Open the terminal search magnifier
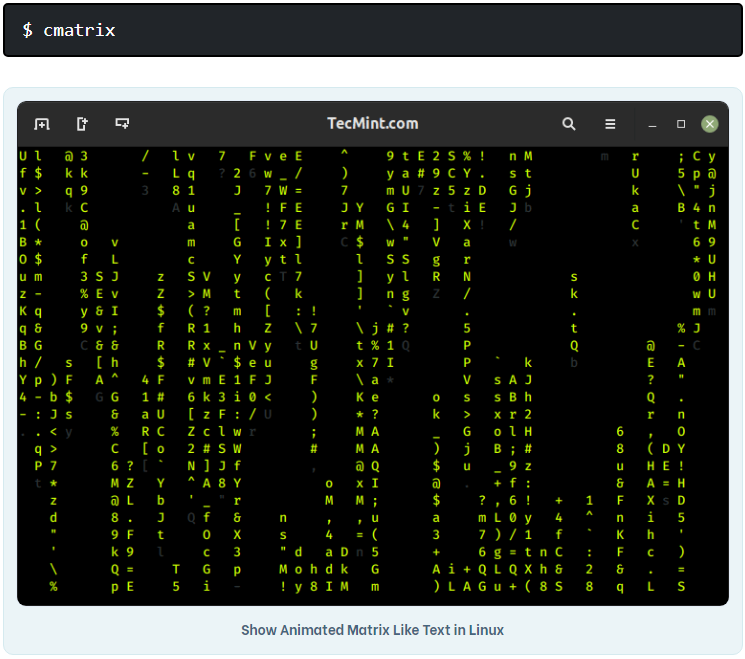 point(569,124)
